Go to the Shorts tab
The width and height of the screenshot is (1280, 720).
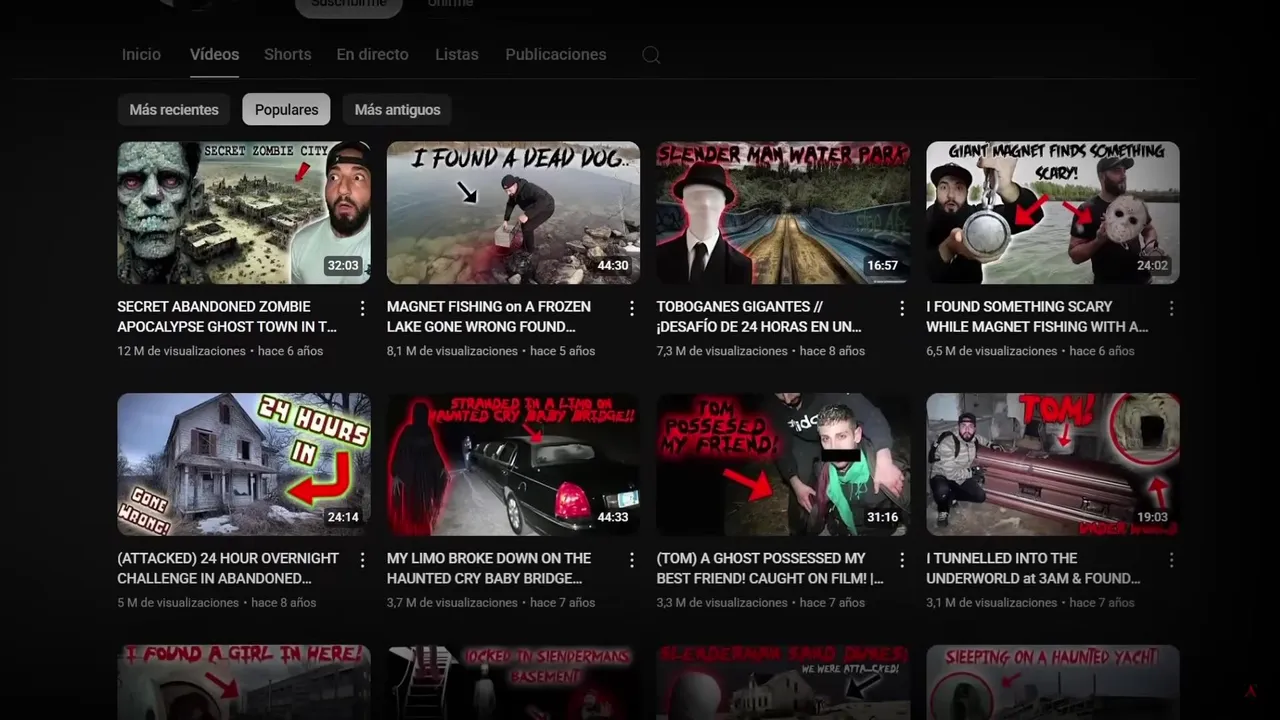[287, 55]
